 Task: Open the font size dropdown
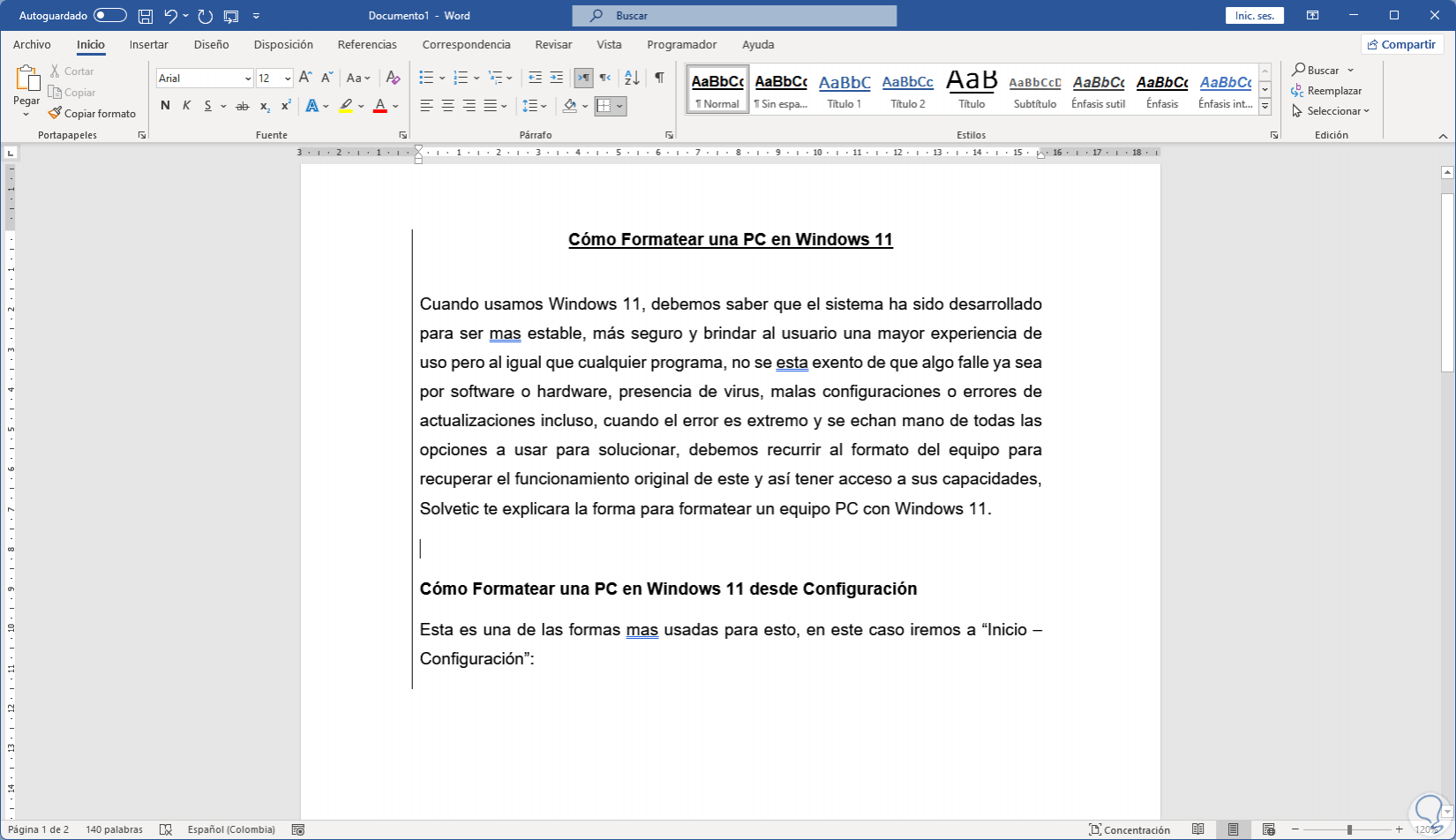pos(288,79)
